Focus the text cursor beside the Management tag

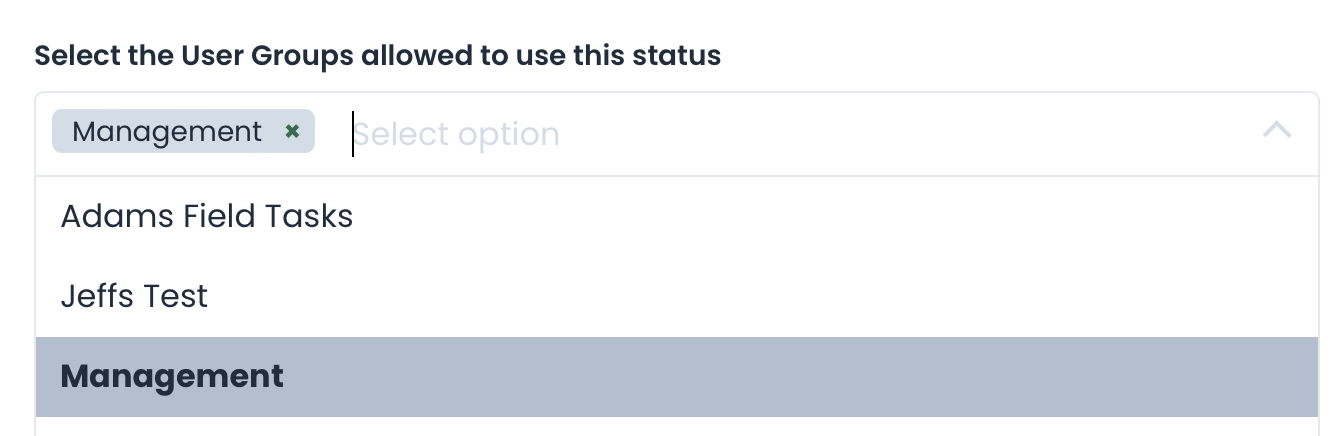tap(354, 134)
